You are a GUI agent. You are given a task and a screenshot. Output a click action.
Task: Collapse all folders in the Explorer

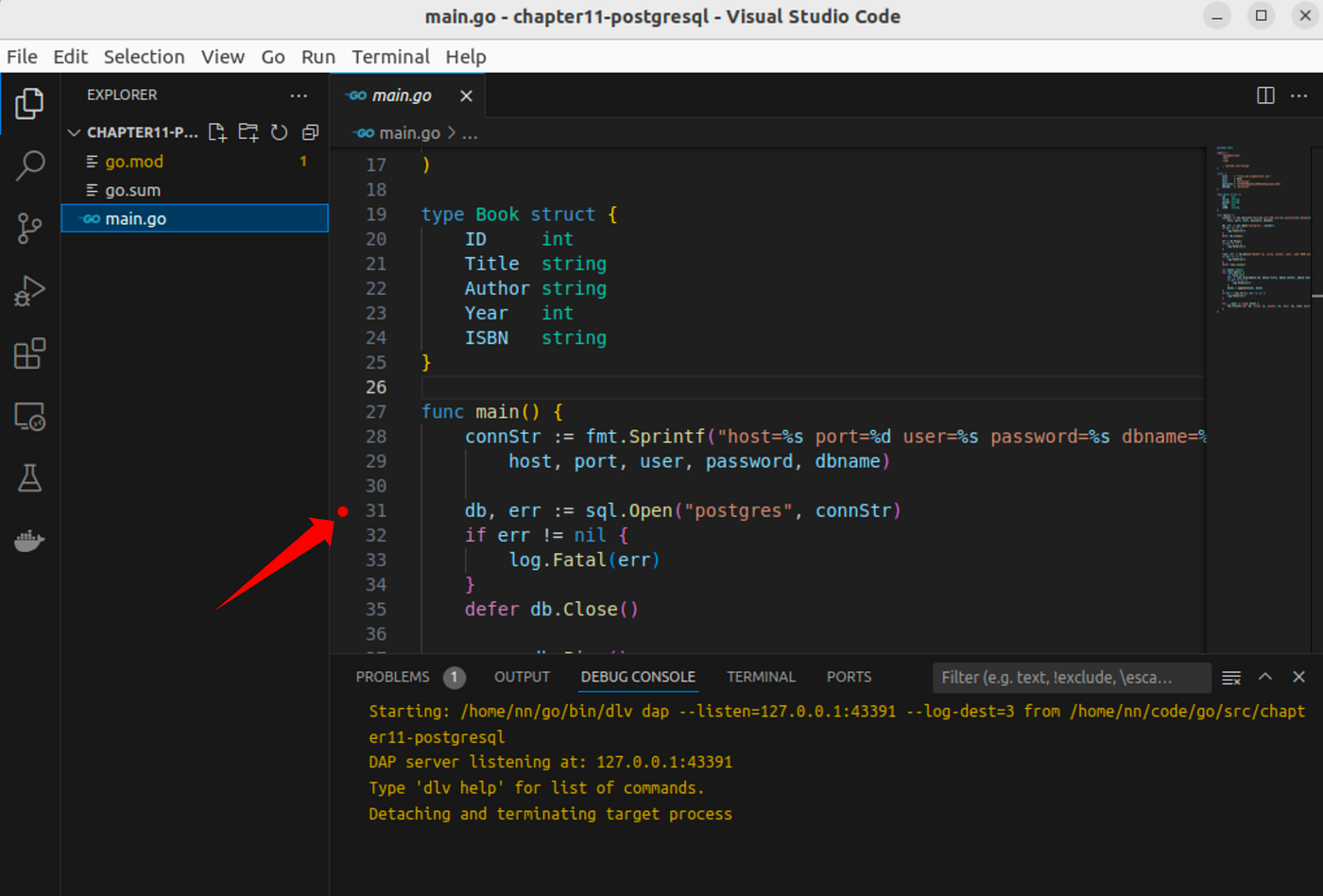[310, 132]
